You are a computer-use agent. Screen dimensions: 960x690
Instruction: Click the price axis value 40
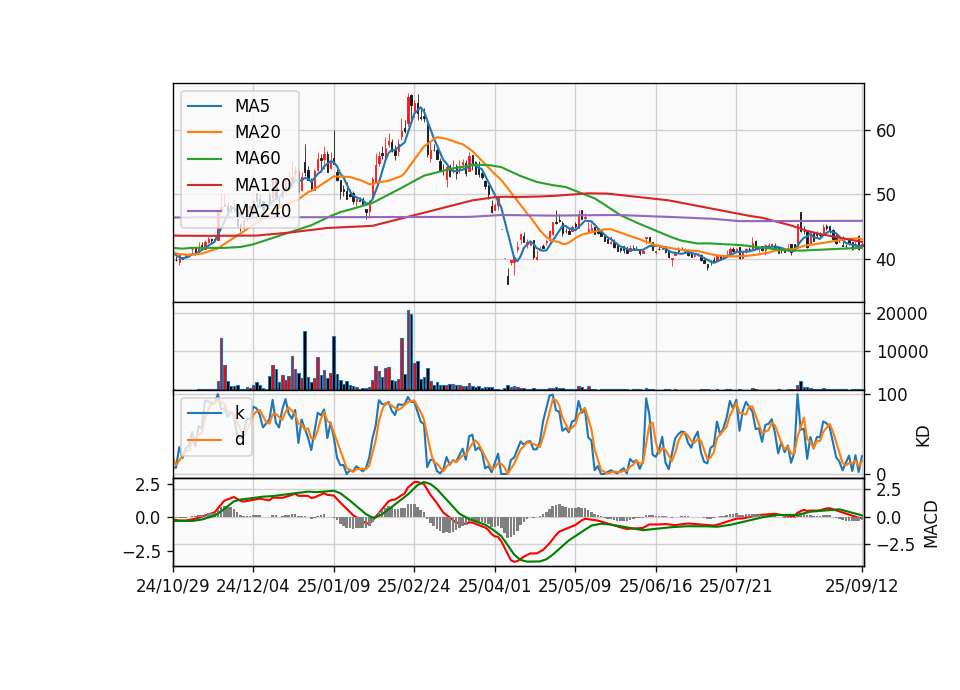pyautogui.click(x=886, y=260)
